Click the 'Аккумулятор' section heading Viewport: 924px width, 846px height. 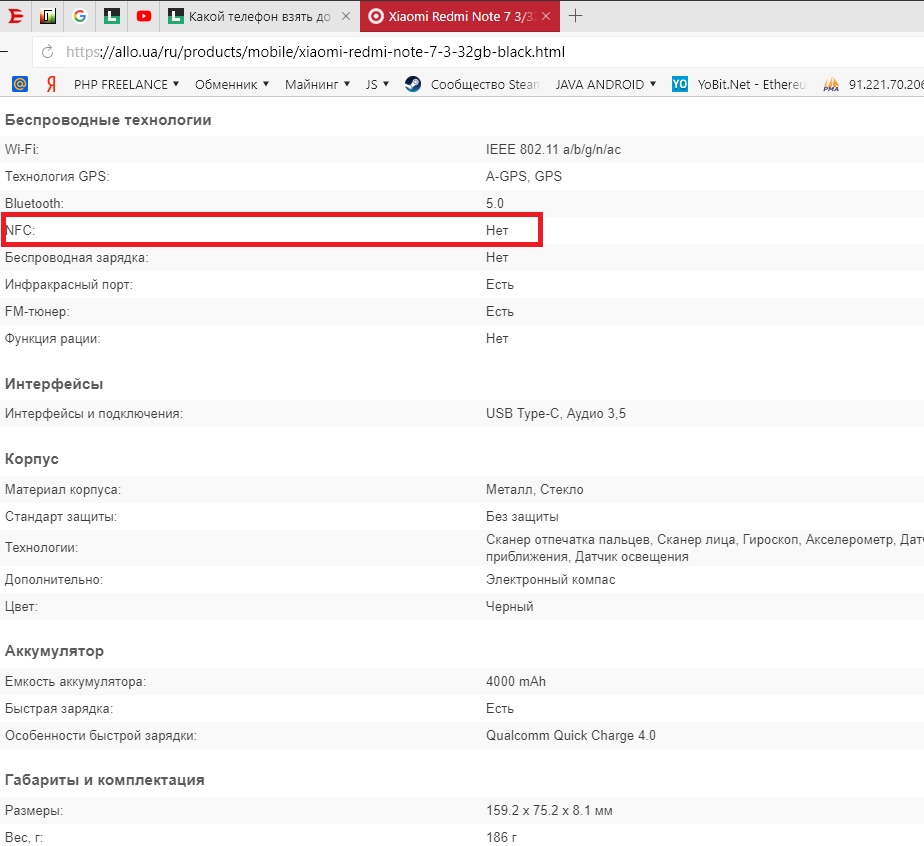pyautogui.click(x=54, y=651)
